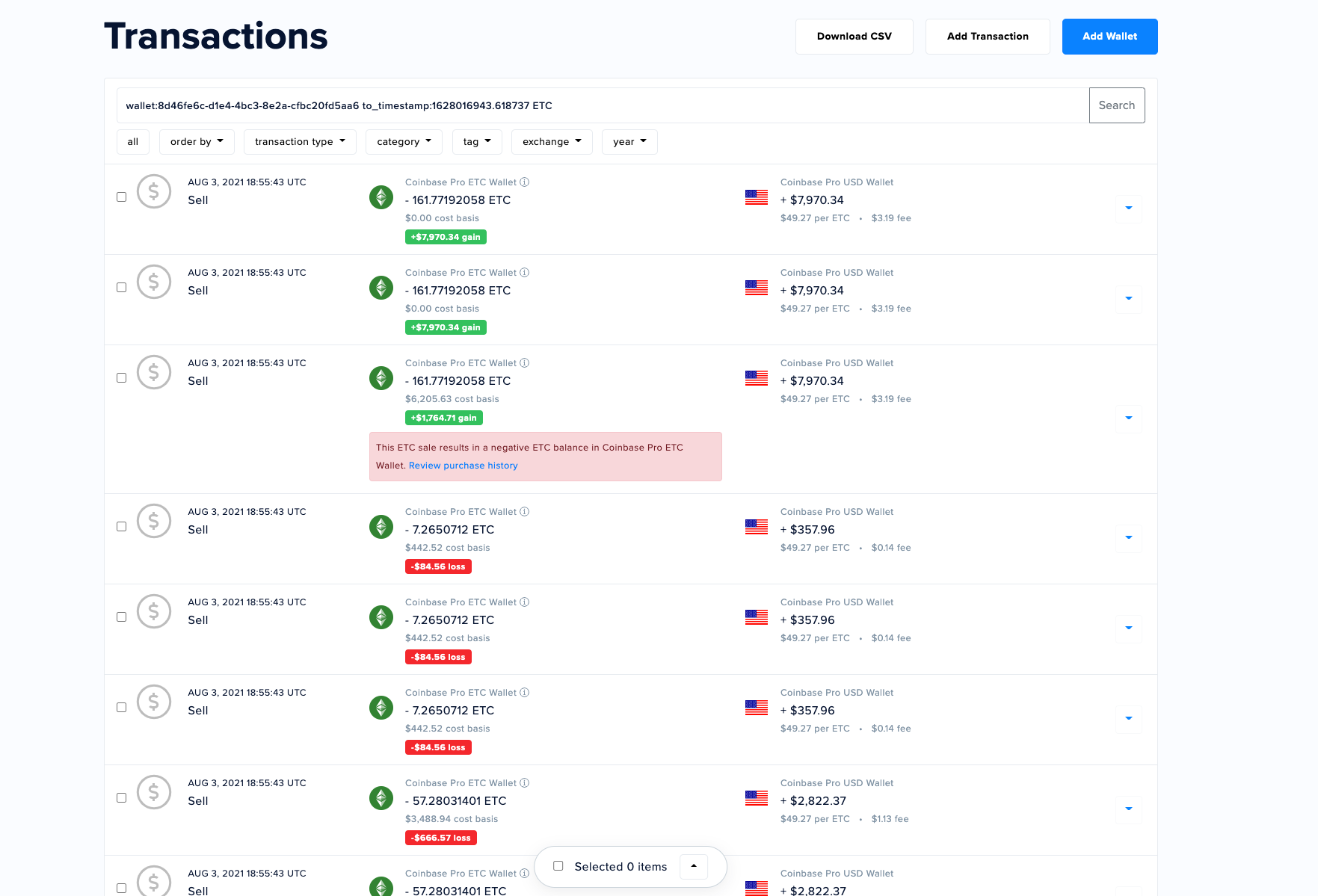Open the 'order by' filter dropdown
Image resolution: width=1318 pixels, height=896 pixels.
[x=197, y=142]
